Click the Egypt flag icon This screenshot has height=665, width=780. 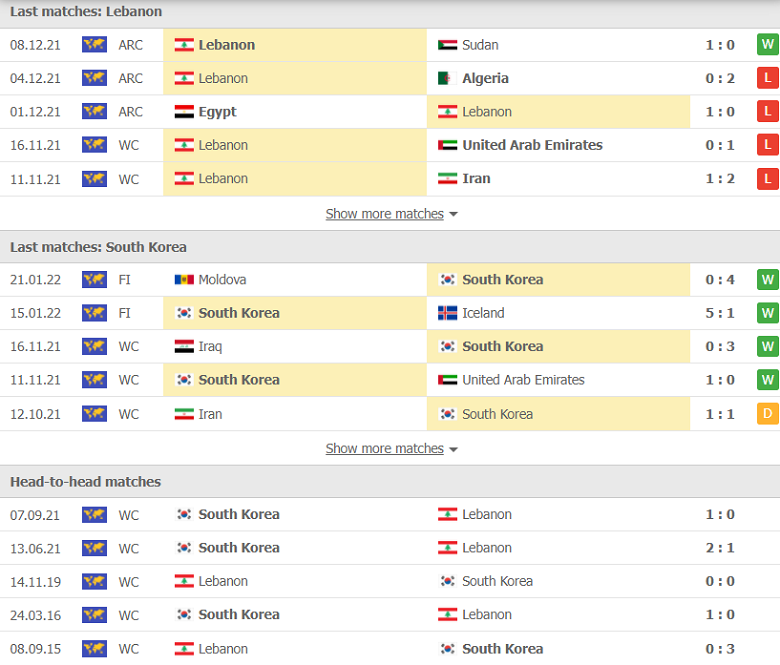point(184,112)
